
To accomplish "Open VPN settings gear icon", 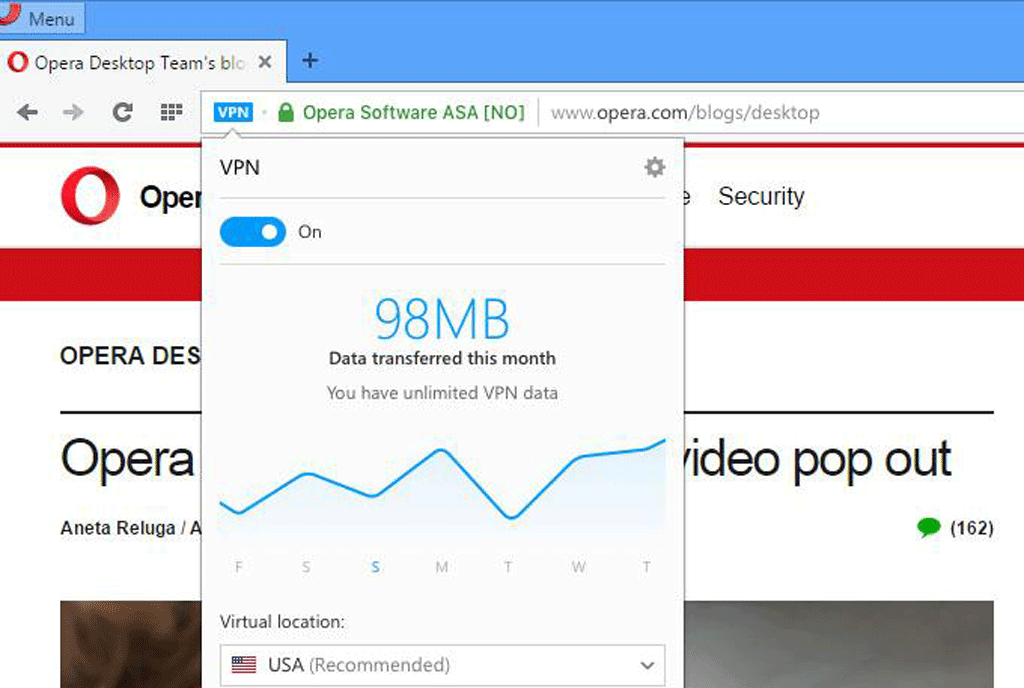I will [654, 167].
